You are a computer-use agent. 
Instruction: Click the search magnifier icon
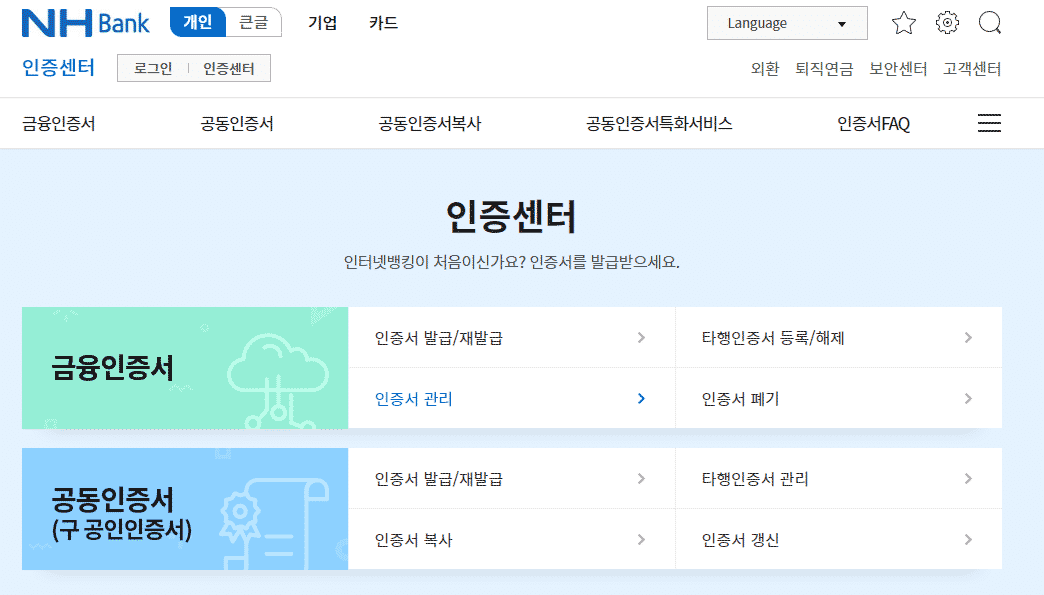point(990,23)
